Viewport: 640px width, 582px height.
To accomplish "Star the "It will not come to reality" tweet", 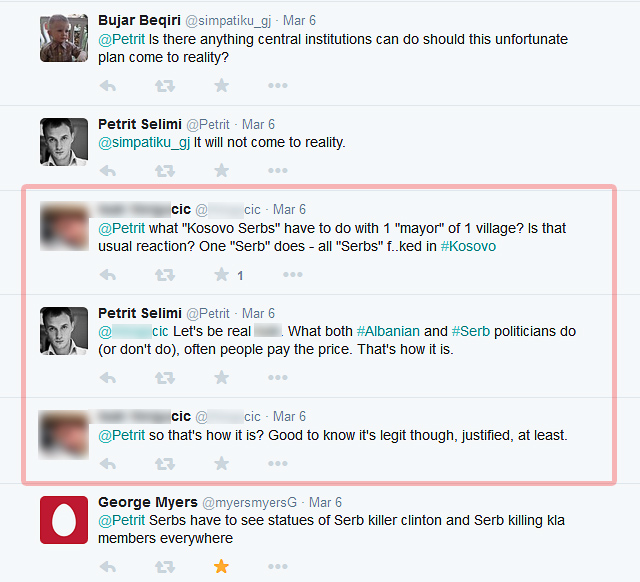I will coord(221,170).
